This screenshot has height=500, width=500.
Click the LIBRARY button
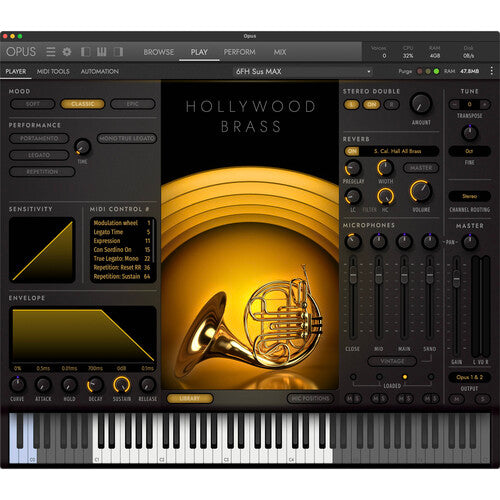click(190, 398)
